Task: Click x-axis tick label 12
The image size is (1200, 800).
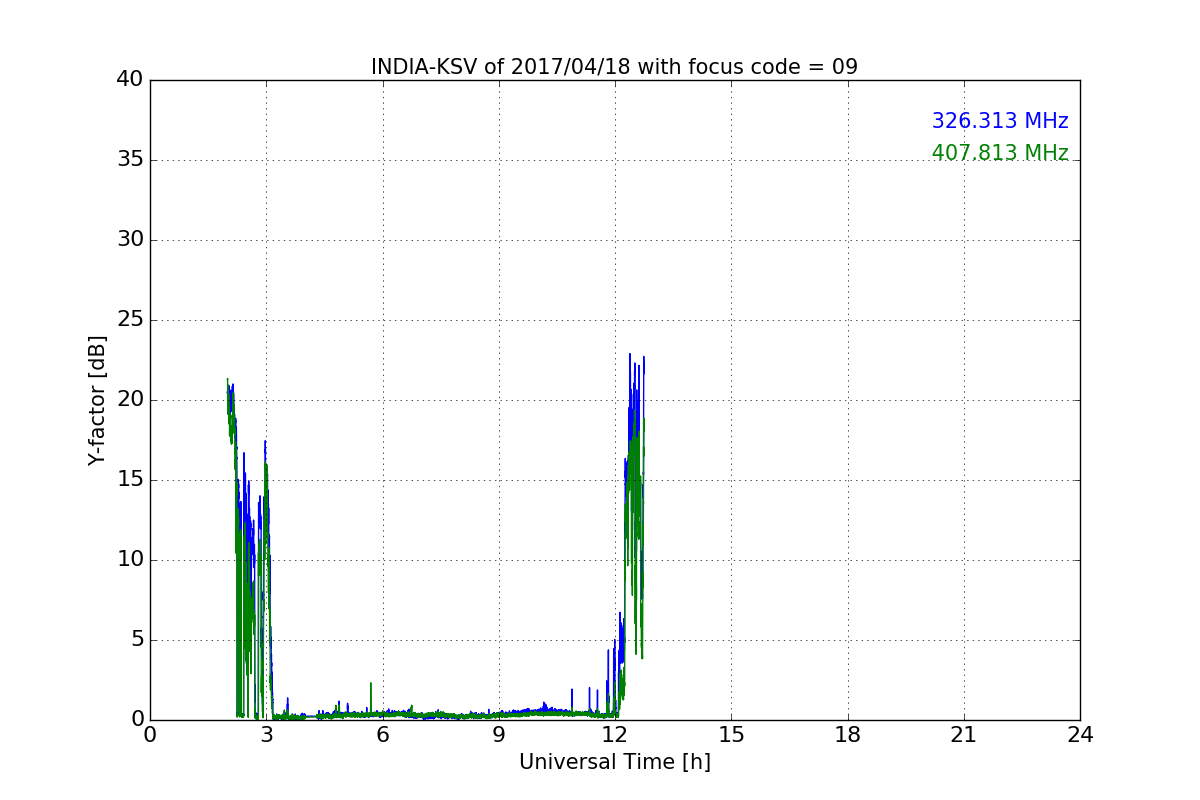Action: pyautogui.click(x=615, y=735)
